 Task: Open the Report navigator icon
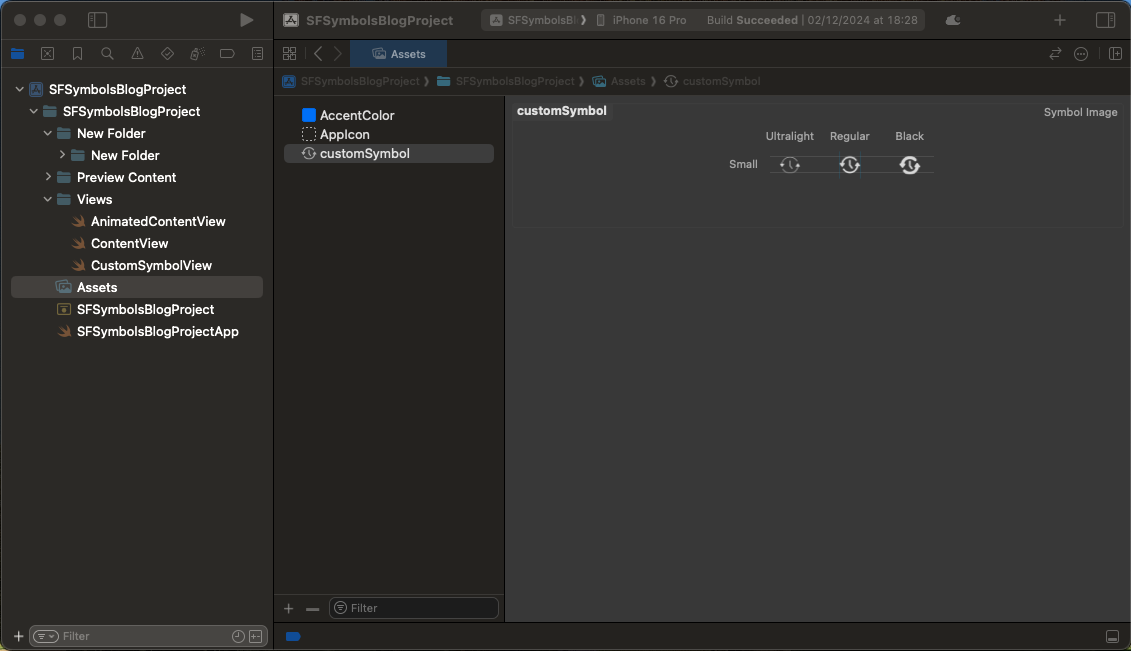click(258, 54)
